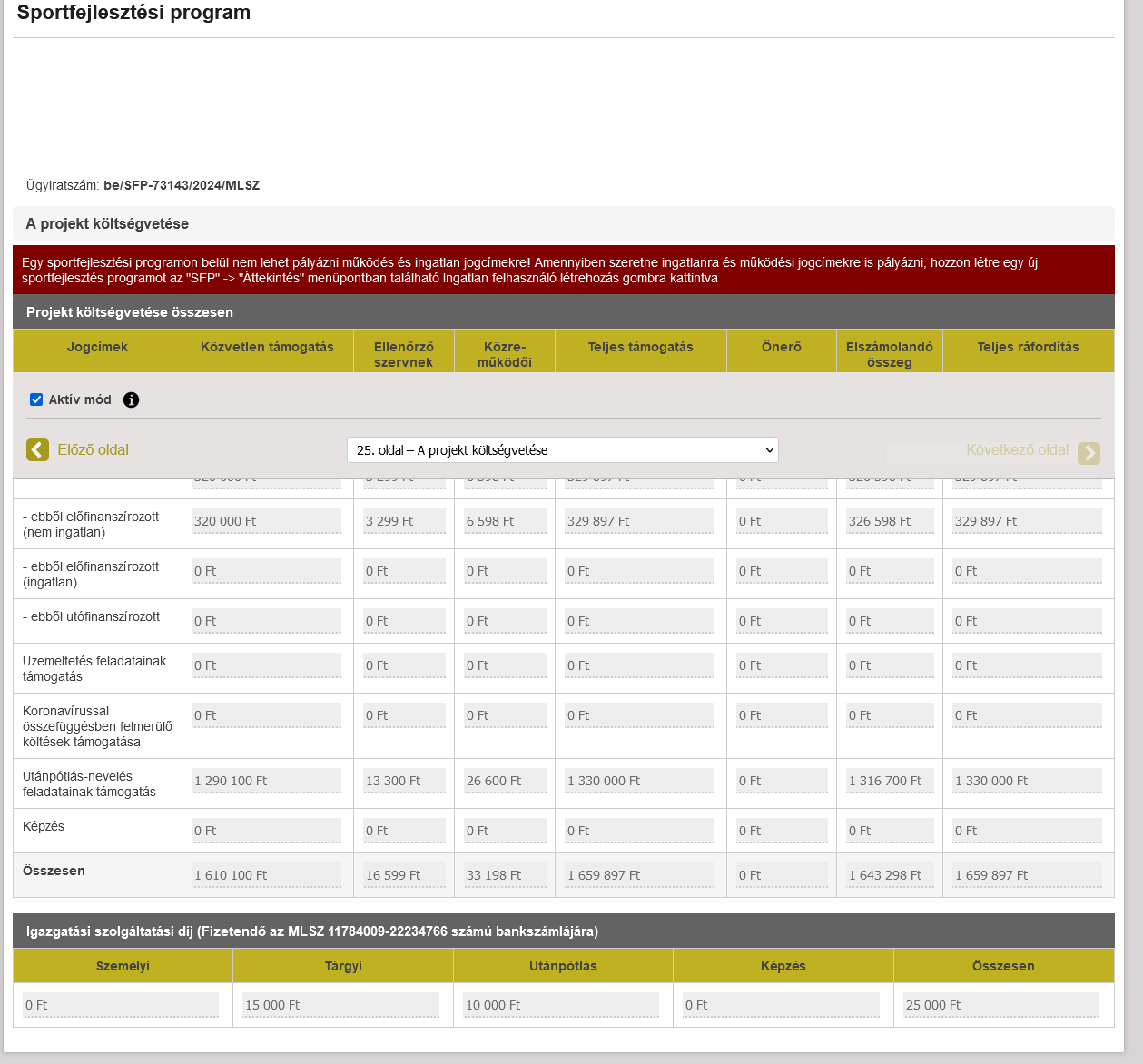
Task: Click the Ellenőrző szervnek column header
Action: [x=404, y=350]
